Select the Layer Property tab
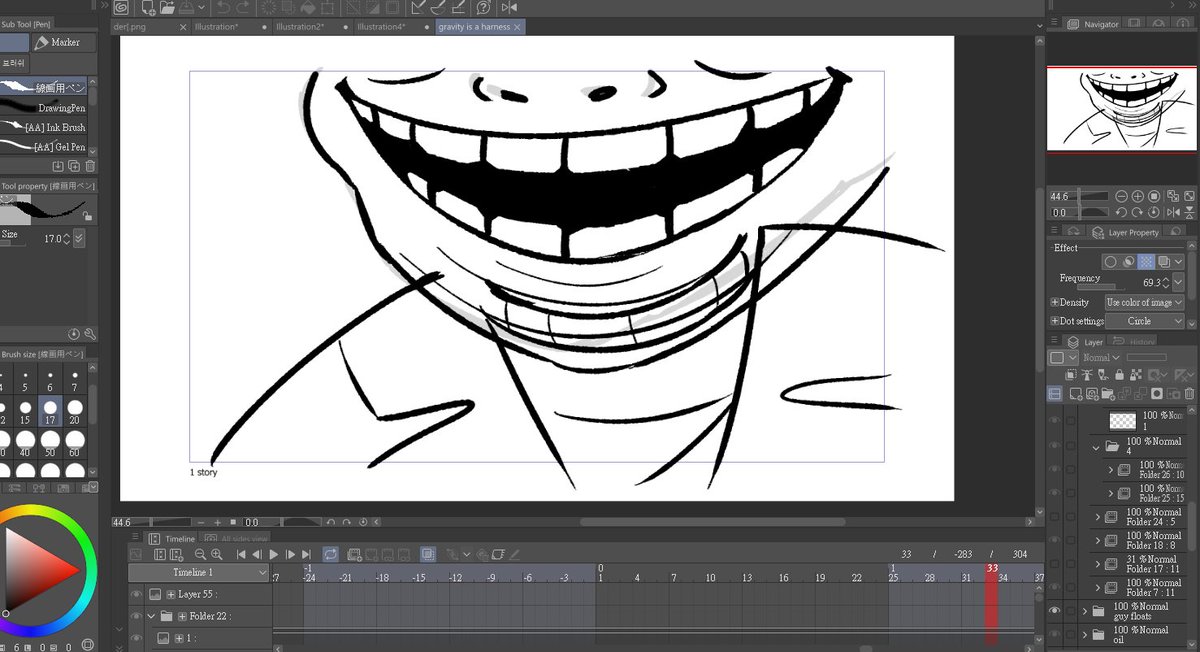This screenshot has height=652, width=1200. pyautogui.click(x=1125, y=232)
